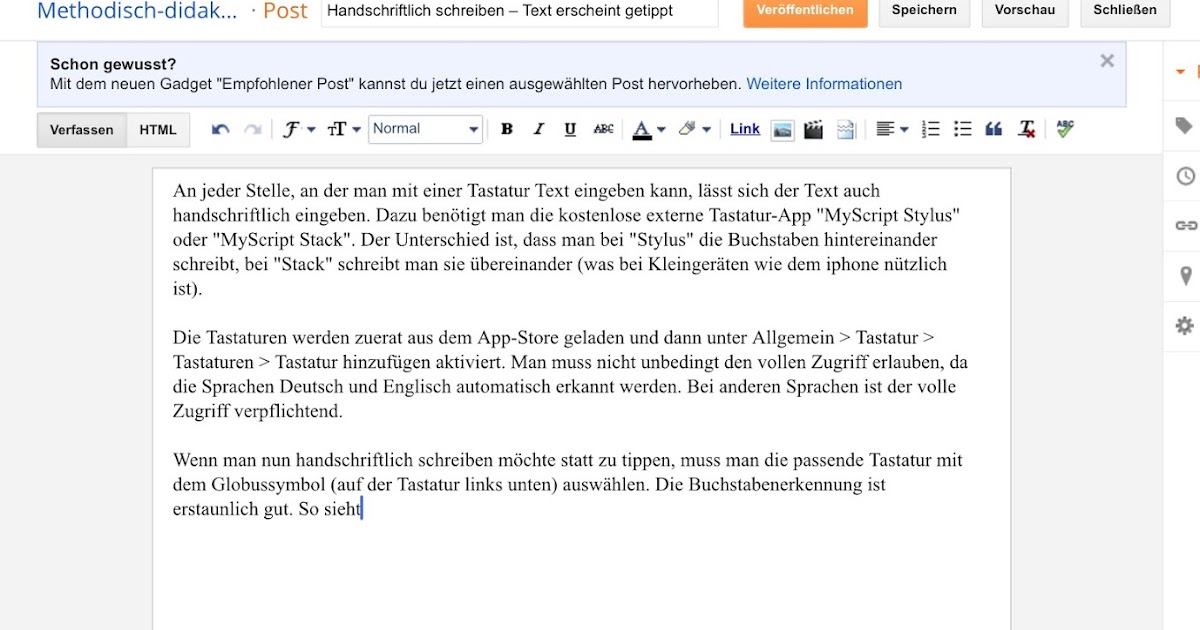This screenshot has height=630, width=1200.
Task: Toggle numbered list
Action: point(930,129)
